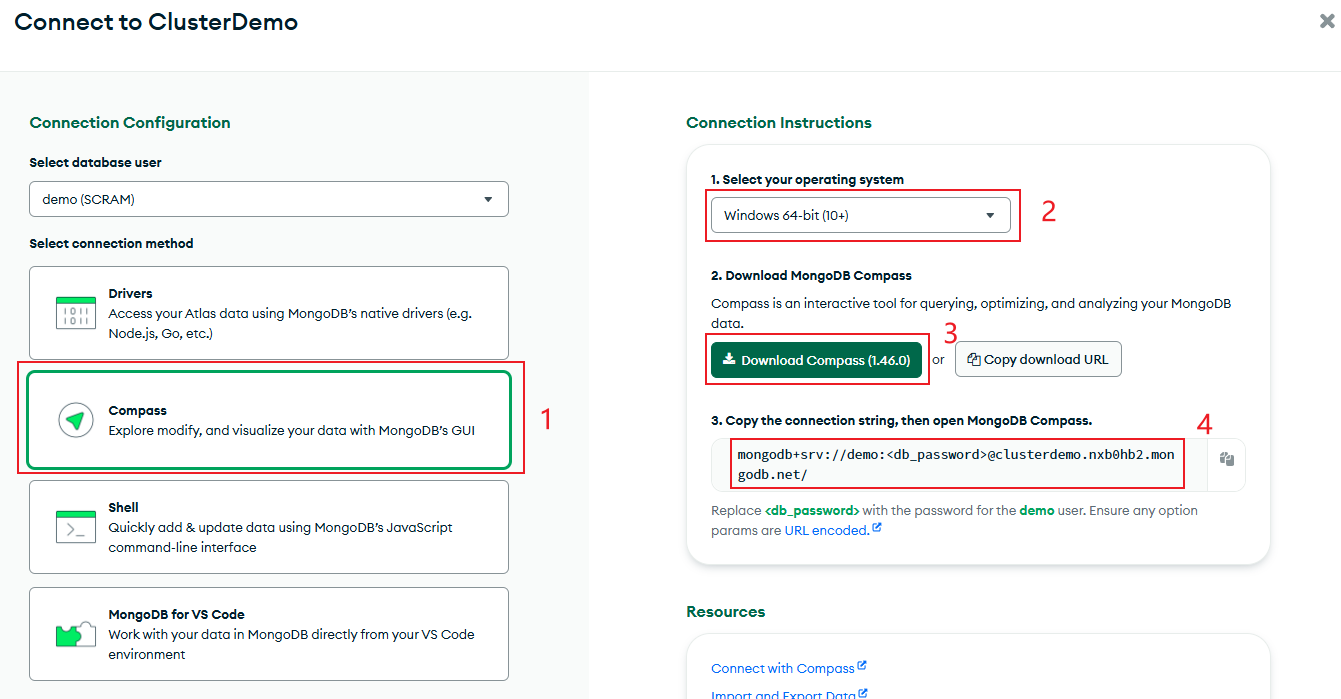Copy the connection string with the clipboard icon
1341x699 pixels.
(x=1227, y=460)
